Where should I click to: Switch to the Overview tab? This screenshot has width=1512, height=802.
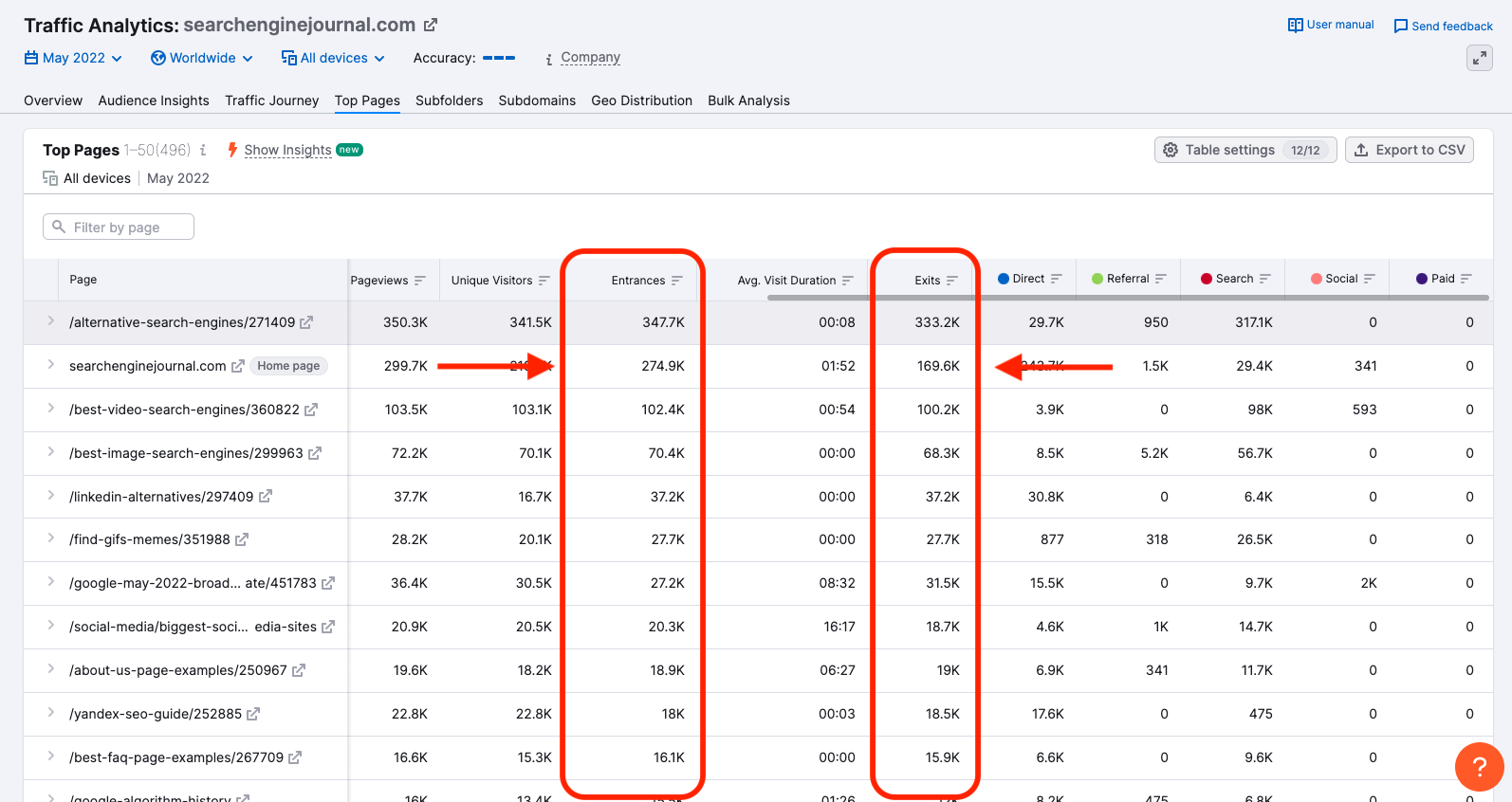[53, 100]
